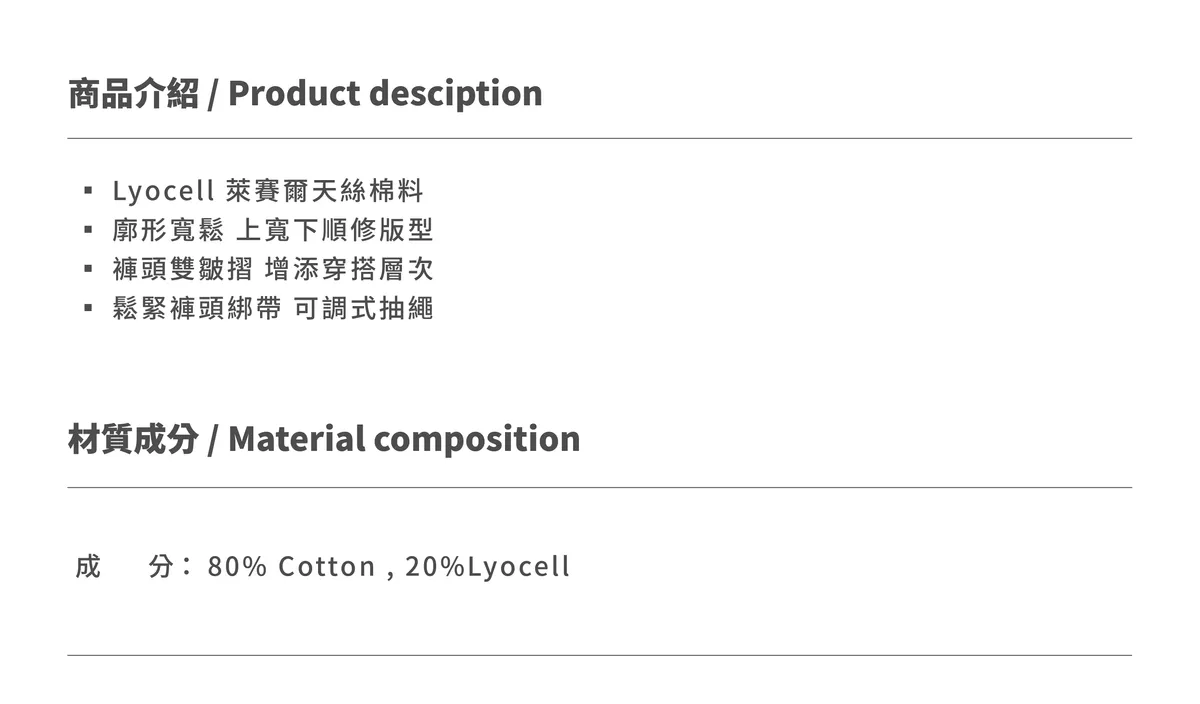1200x704 pixels.
Task: Click the 萊賽爾天絲棉料 text
Action: coord(326,190)
